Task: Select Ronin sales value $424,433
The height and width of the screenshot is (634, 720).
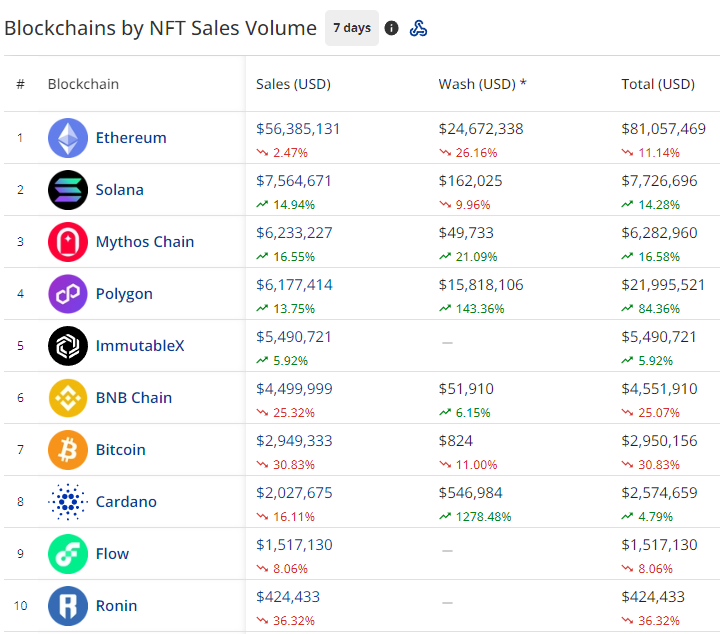Action: pos(288,597)
